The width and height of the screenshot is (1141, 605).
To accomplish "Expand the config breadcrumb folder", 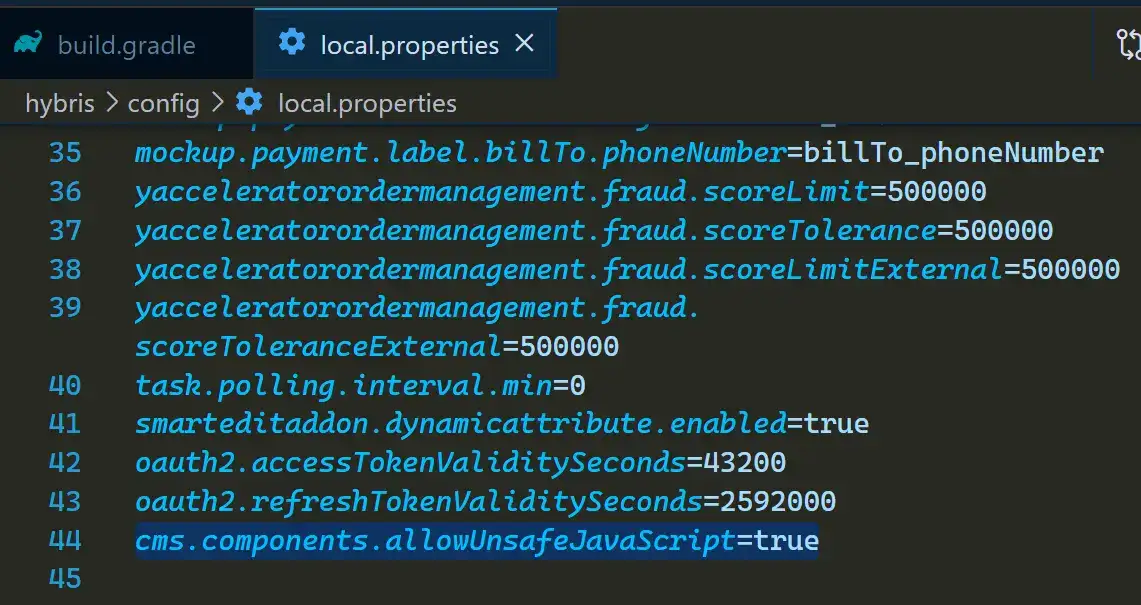I will coord(162,103).
